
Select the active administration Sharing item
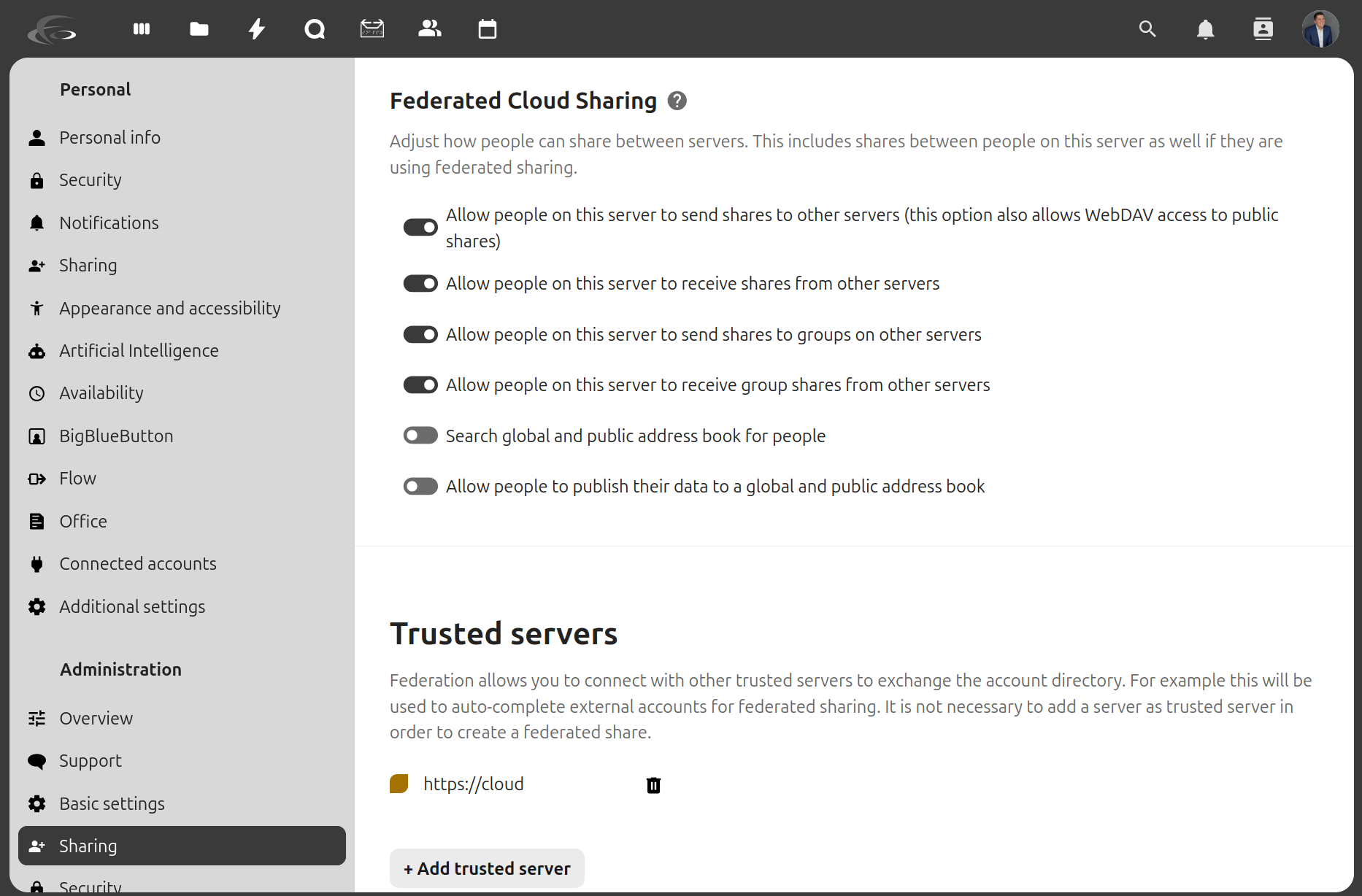click(x=182, y=846)
